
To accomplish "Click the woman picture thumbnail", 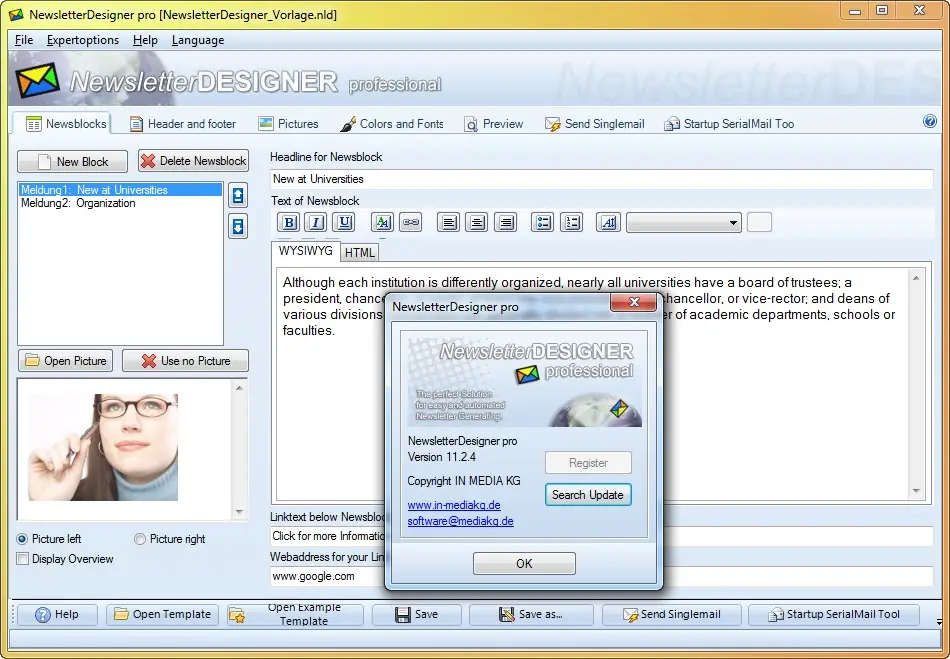I will coord(103,448).
